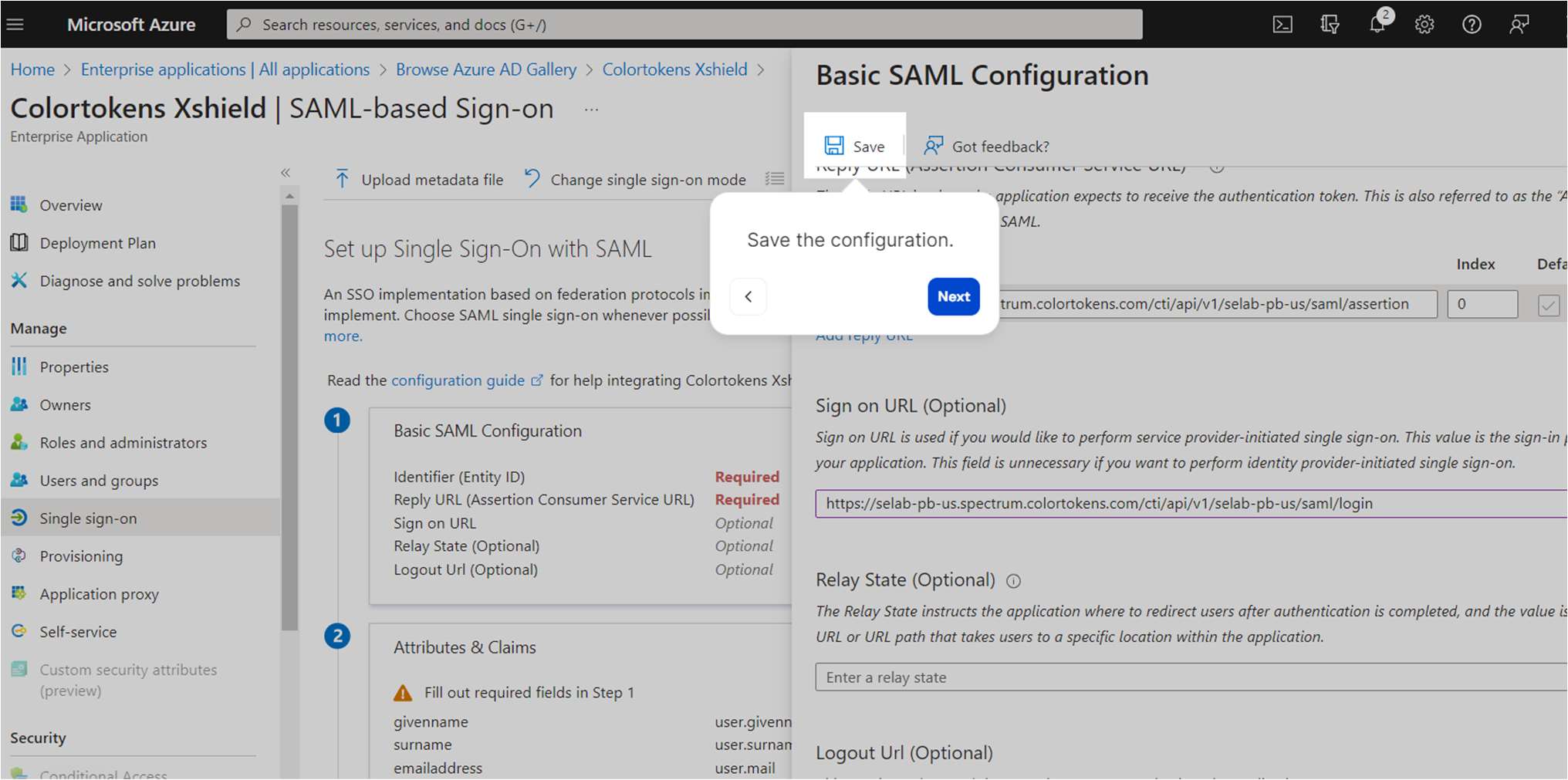Image resolution: width=1568 pixels, height=780 pixels.
Task: Open Azure Cloud Shell from the top bar
Action: [x=1282, y=24]
